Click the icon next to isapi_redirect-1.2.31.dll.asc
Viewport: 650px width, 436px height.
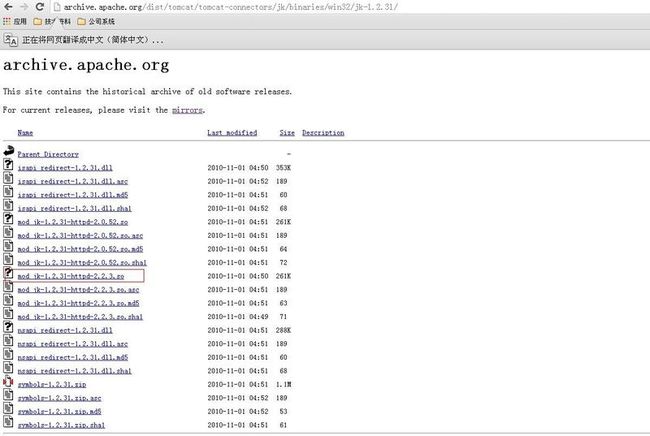8,178
